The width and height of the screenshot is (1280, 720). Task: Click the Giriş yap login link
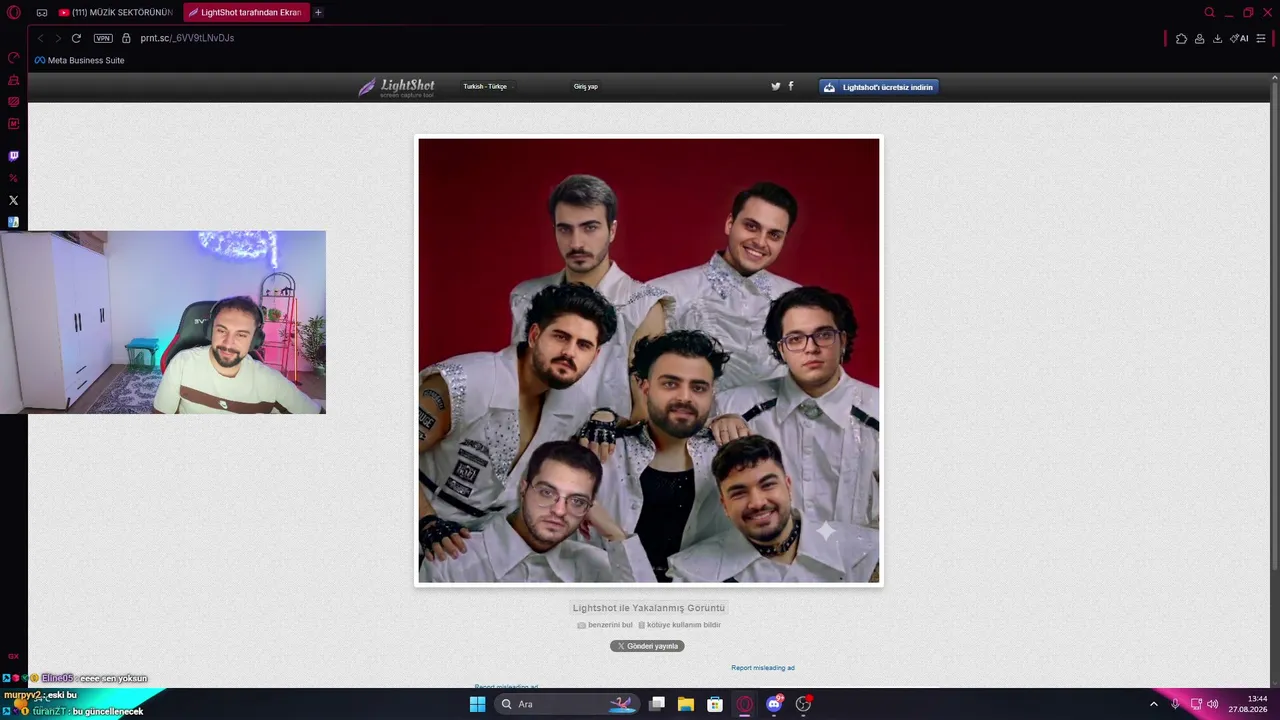(586, 87)
